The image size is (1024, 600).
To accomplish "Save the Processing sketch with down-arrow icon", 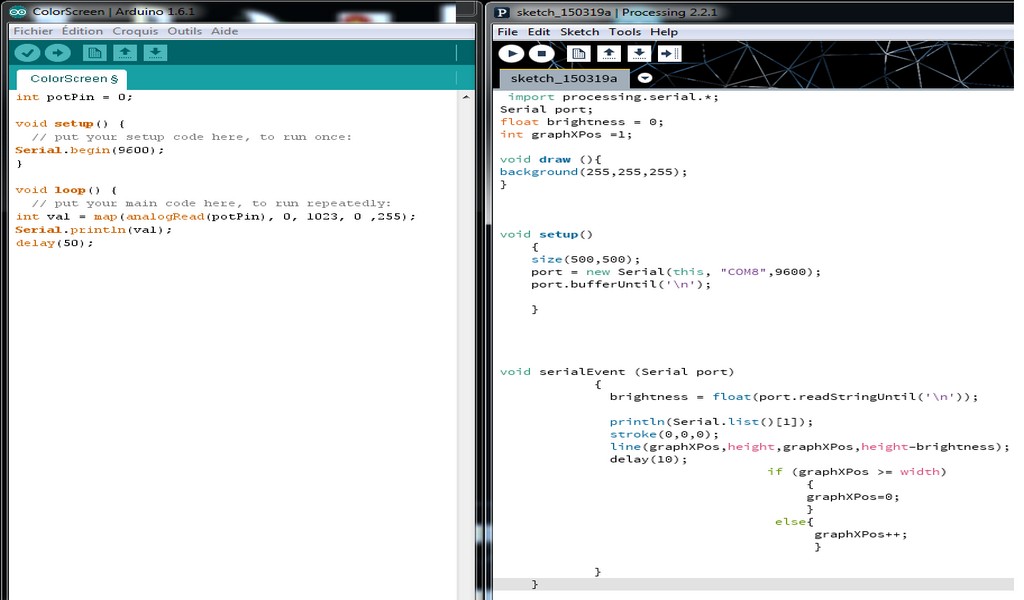I will 638,54.
